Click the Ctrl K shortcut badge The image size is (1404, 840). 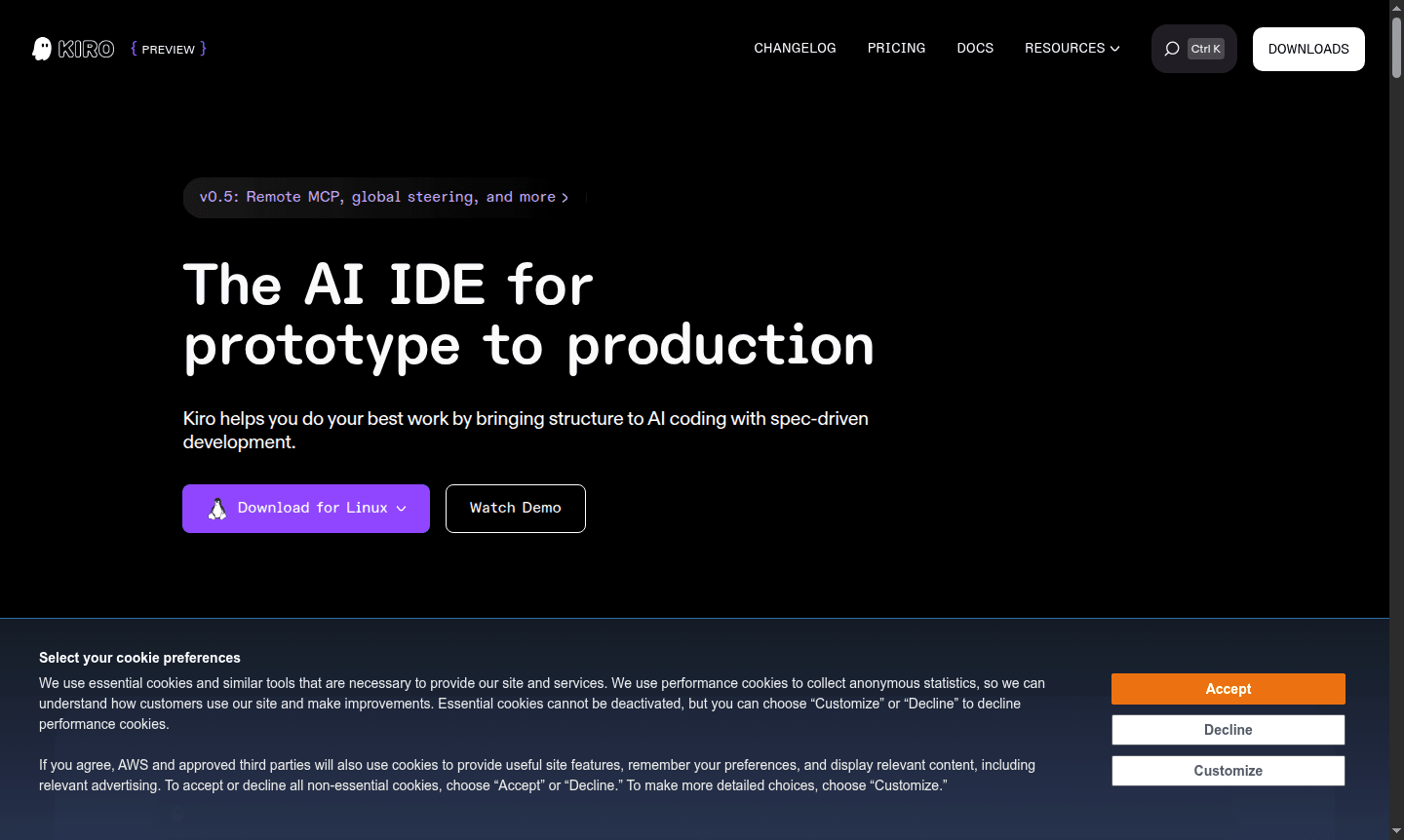point(1205,48)
